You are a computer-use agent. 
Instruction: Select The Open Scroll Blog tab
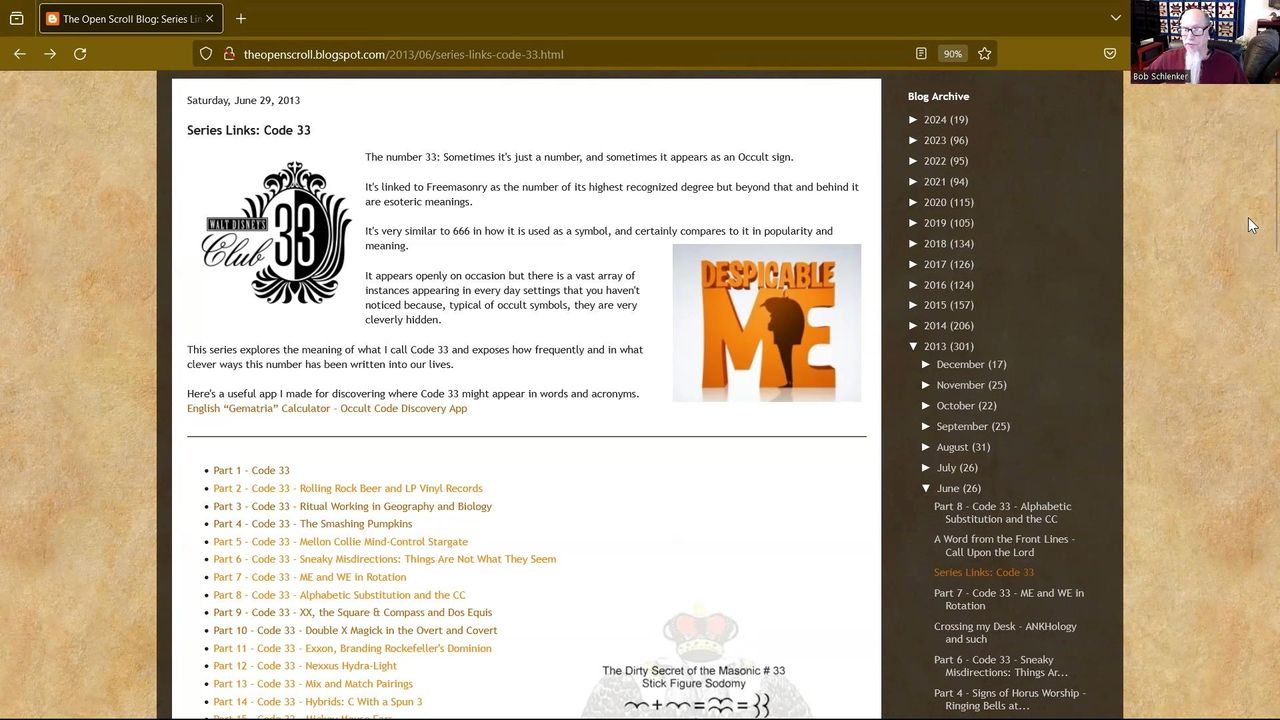(125, 18)
